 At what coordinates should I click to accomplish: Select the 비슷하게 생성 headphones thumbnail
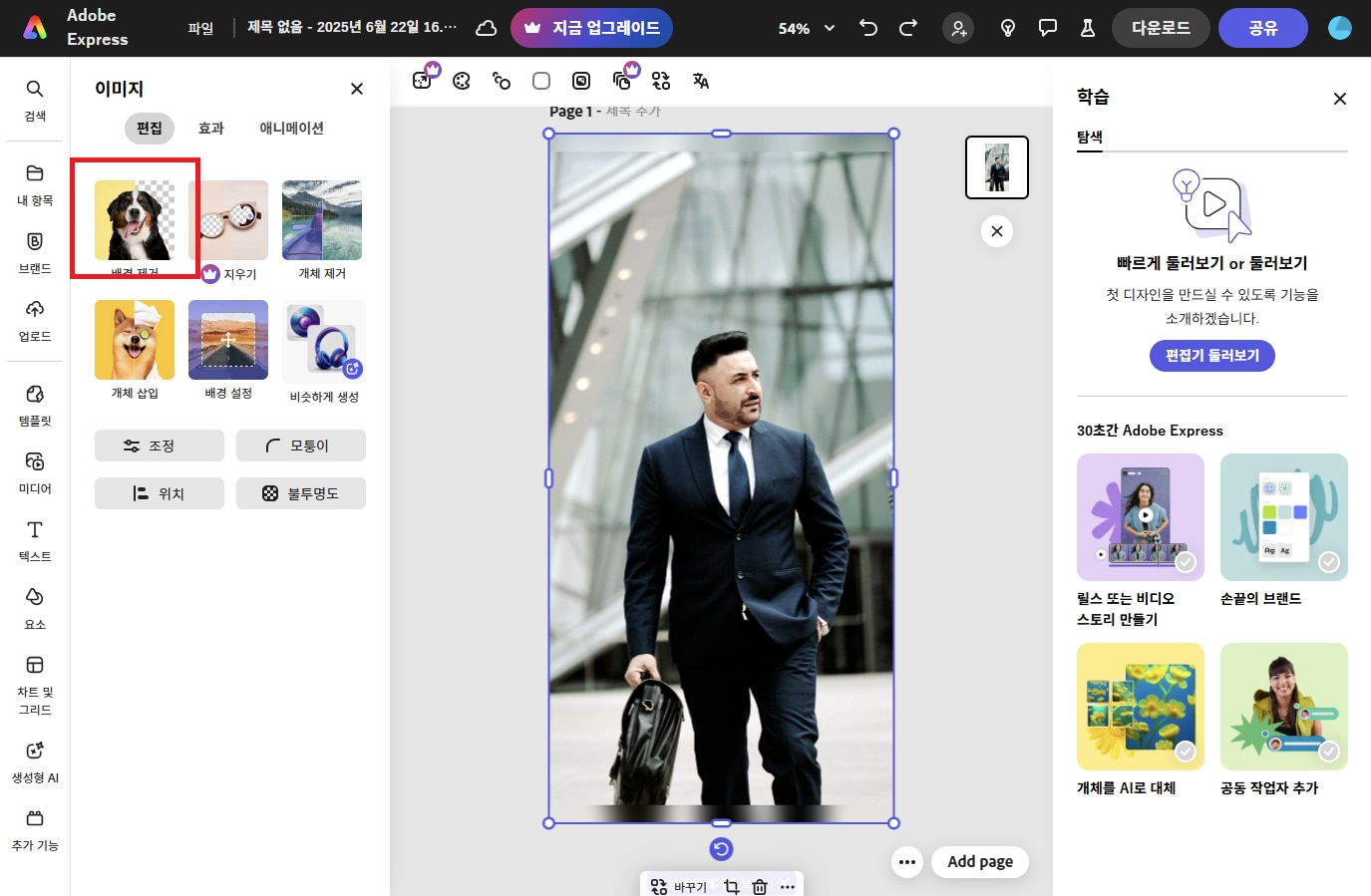(324, 342)
